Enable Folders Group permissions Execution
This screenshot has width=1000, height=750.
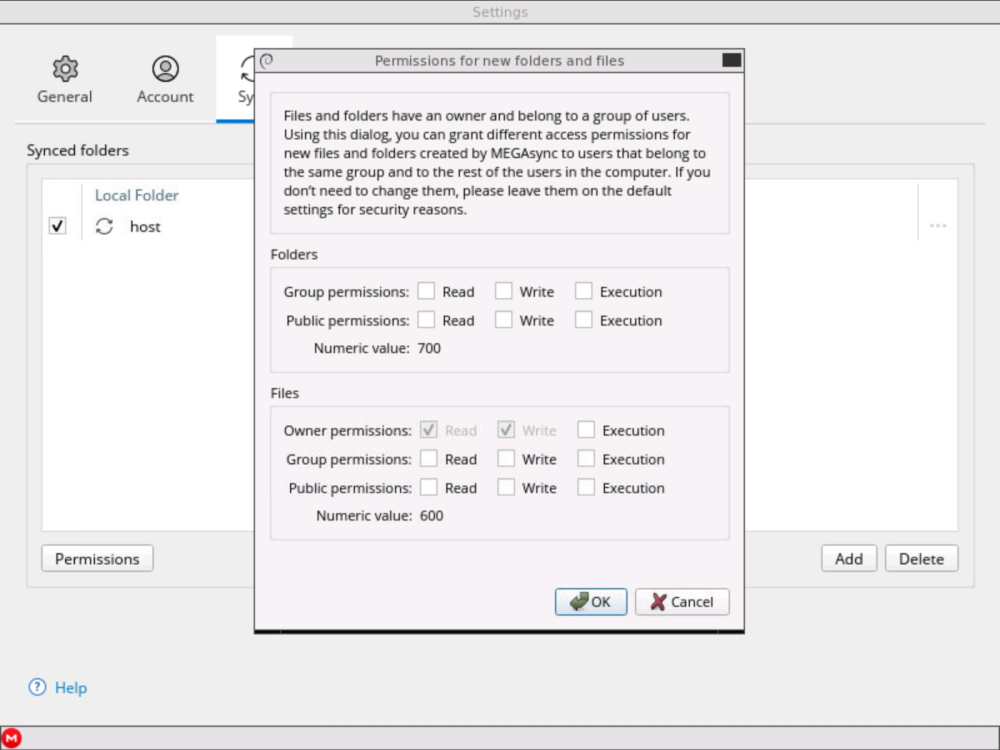(x=584, y=291)
